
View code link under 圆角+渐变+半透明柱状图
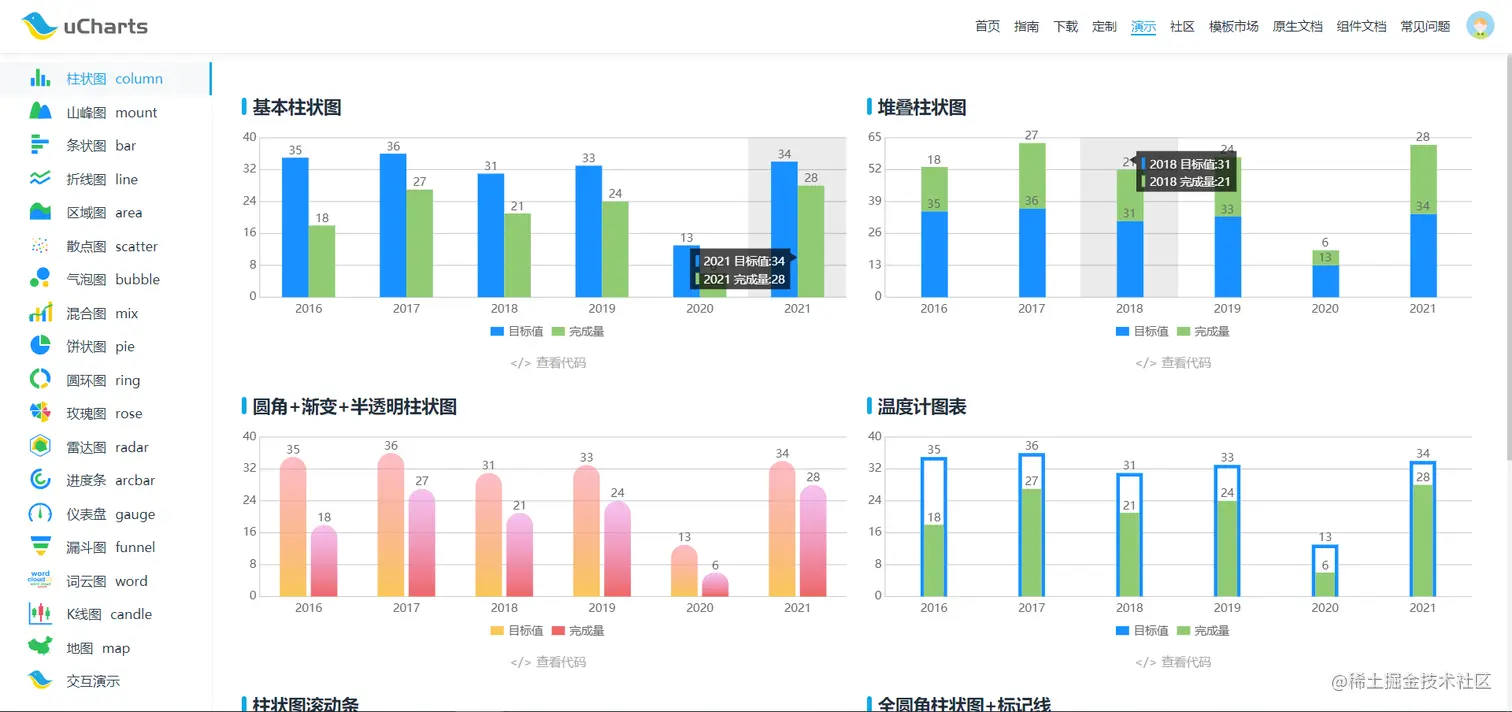pyautogui.click(x=548, y=662)
